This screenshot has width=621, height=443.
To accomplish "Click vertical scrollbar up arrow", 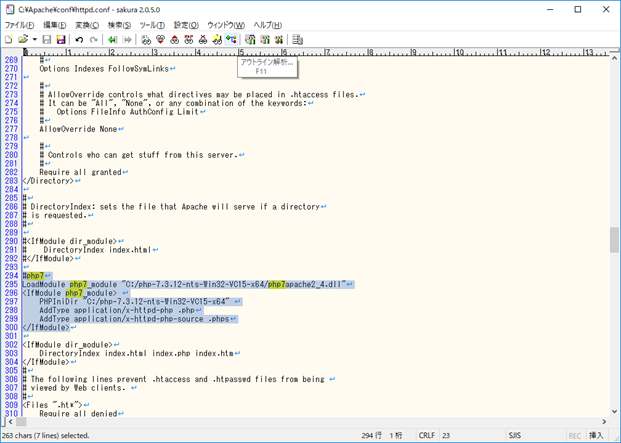I will [614, 59].
